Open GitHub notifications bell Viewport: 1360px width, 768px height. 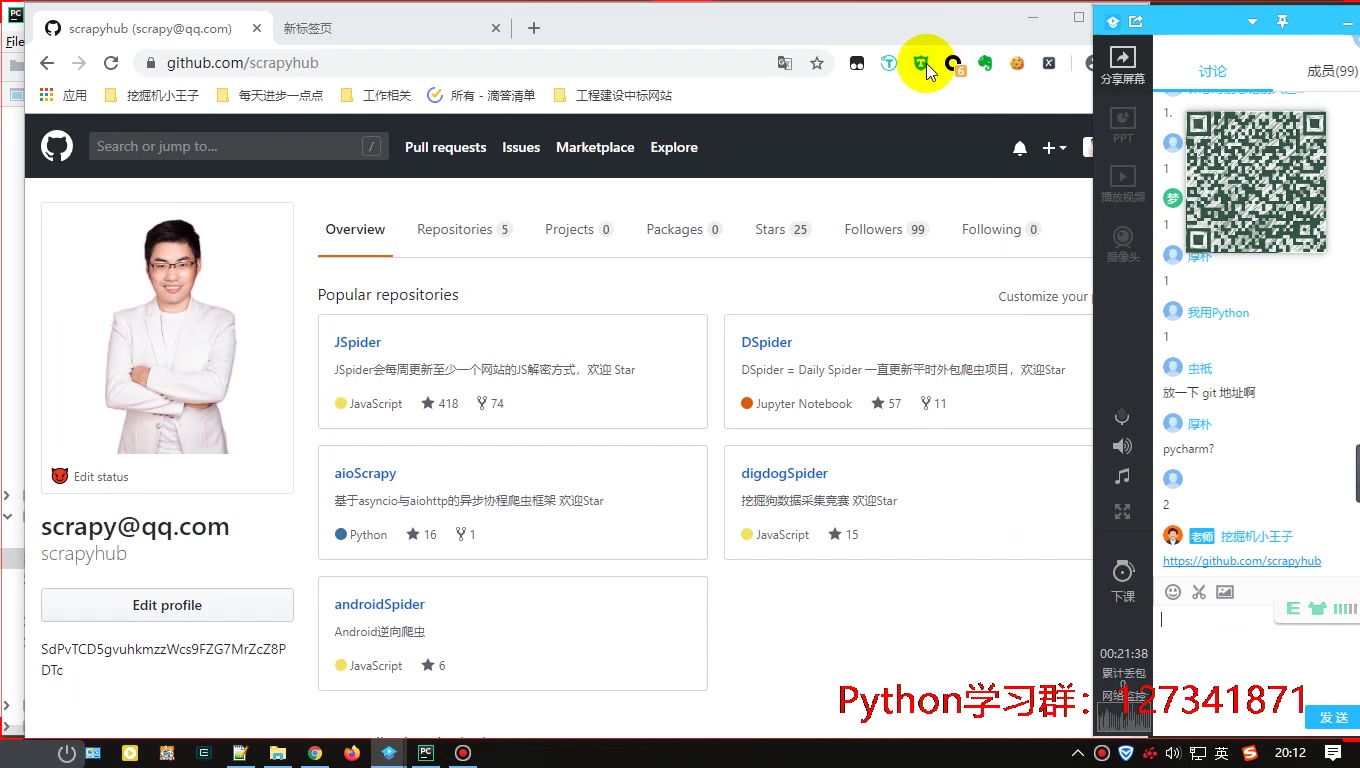[x=1020, y=148]
